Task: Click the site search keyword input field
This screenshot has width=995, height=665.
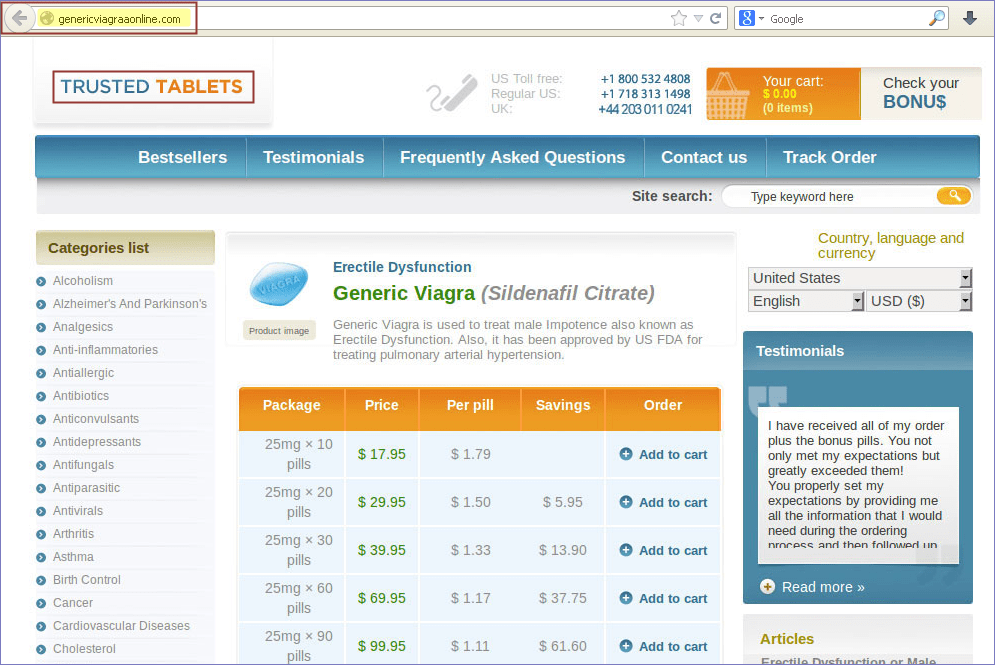Action: [x=830, y=197]
